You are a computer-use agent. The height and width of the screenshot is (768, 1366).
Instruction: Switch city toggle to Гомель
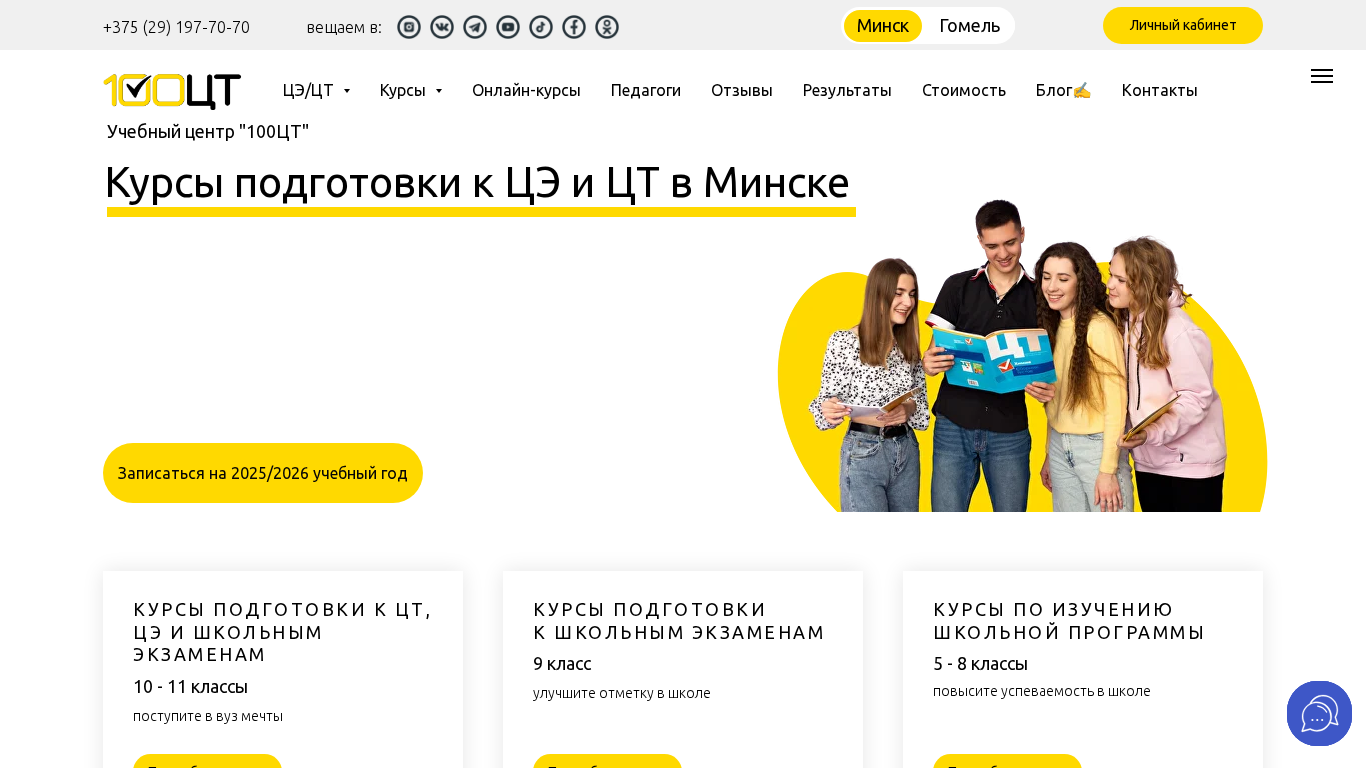(x=969, y=26)
